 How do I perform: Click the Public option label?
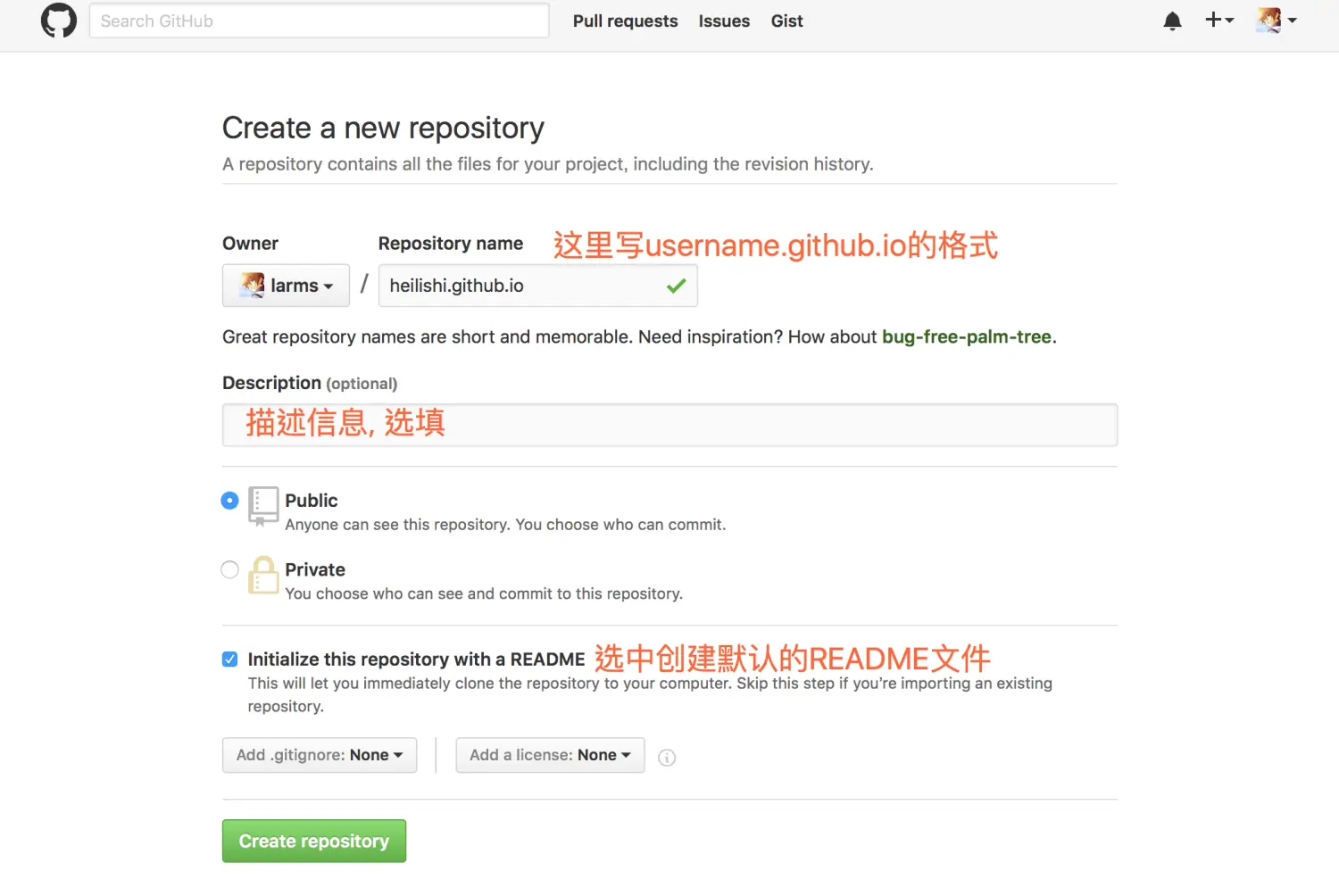point(312,501)
